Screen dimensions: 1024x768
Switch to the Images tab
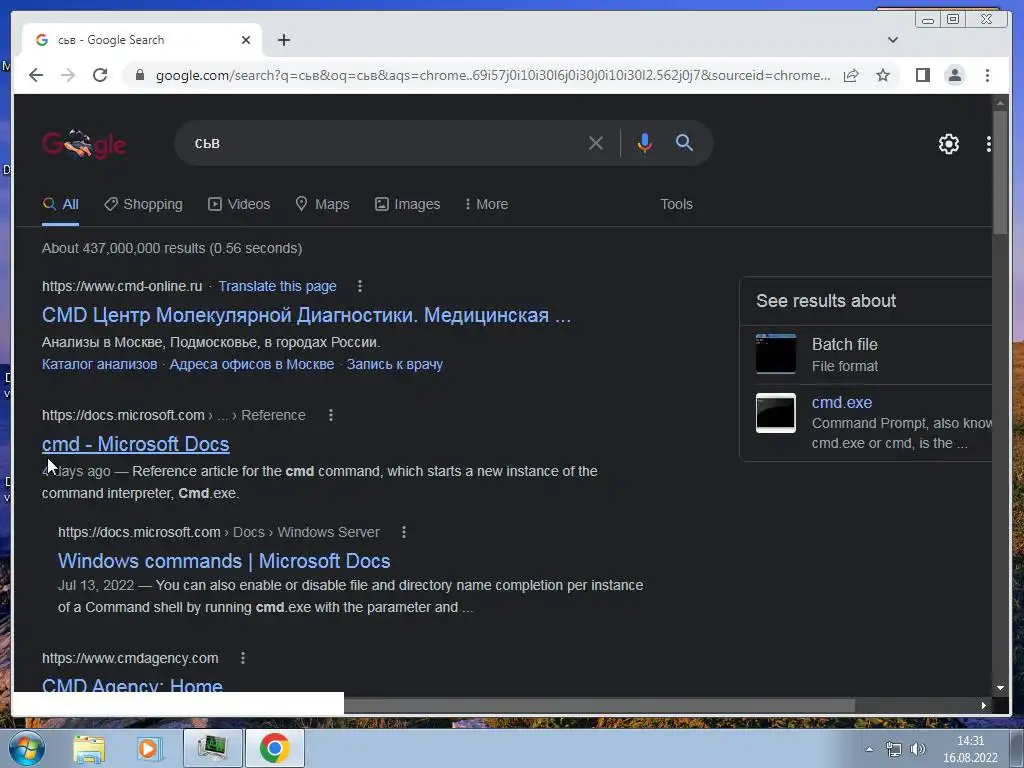pos(408,204)
